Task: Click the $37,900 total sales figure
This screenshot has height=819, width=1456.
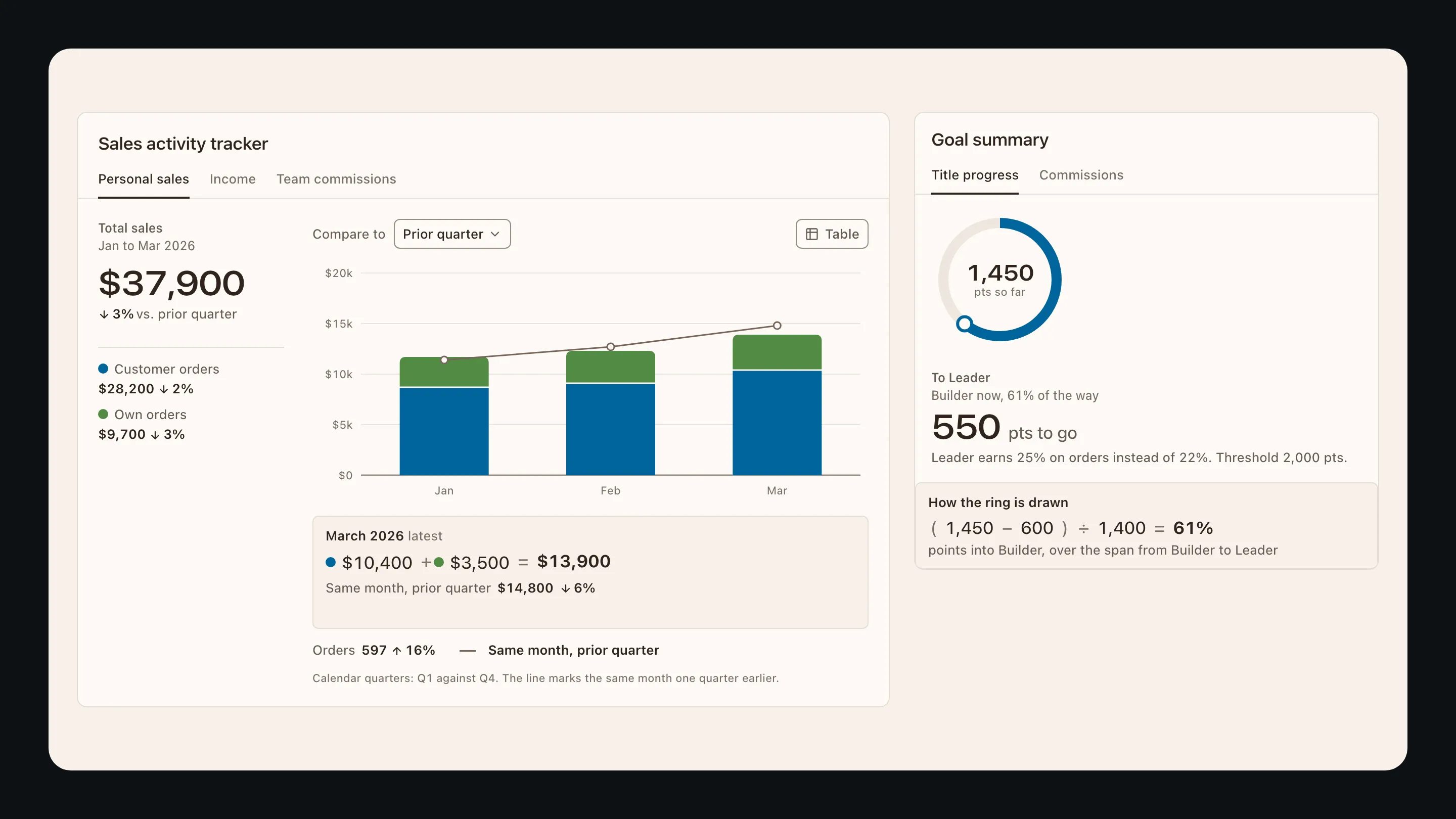Action: pyautogui.click(x=171, y=283)
